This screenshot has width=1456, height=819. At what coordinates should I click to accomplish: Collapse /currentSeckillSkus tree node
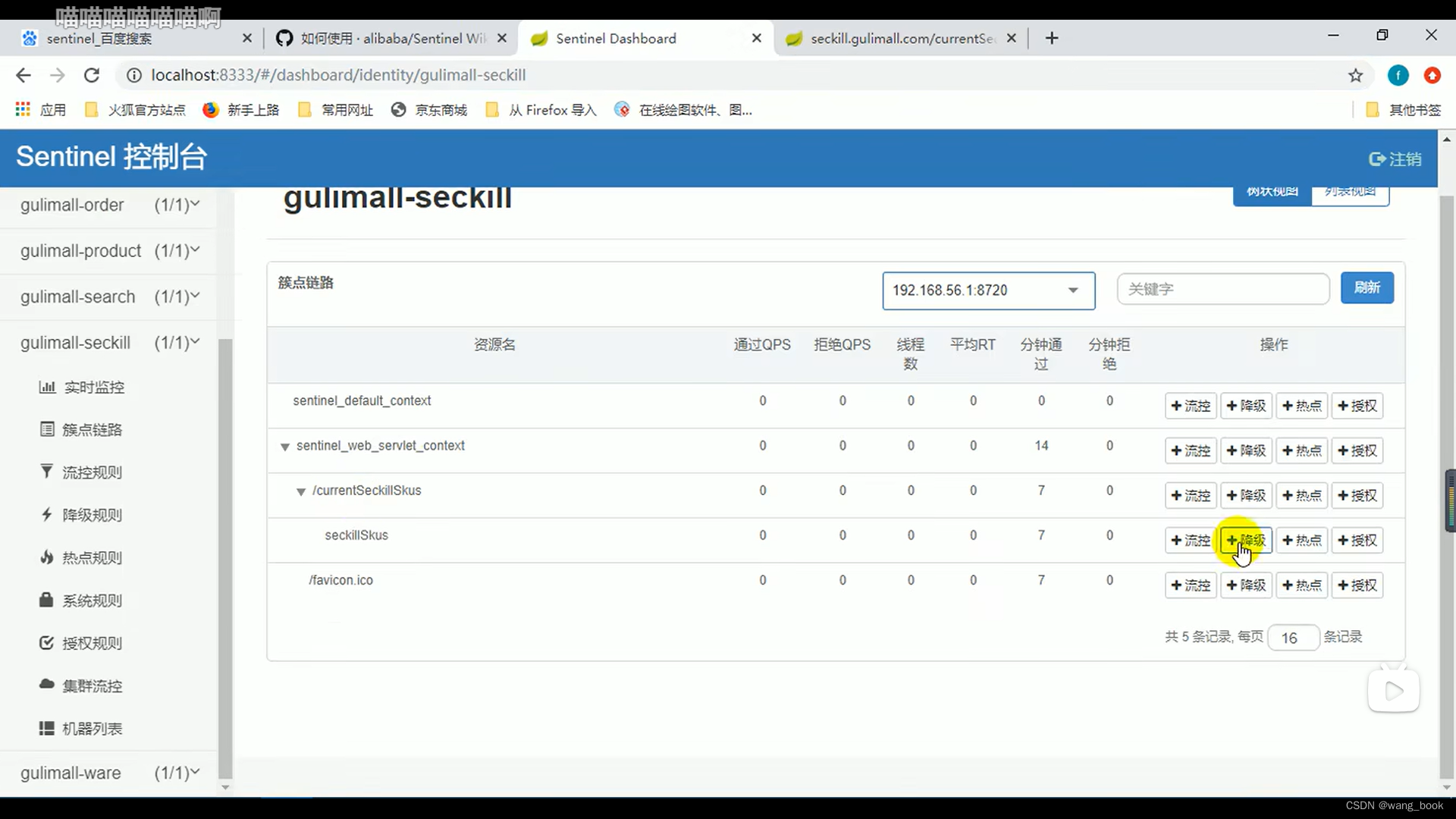pos(301,491)
